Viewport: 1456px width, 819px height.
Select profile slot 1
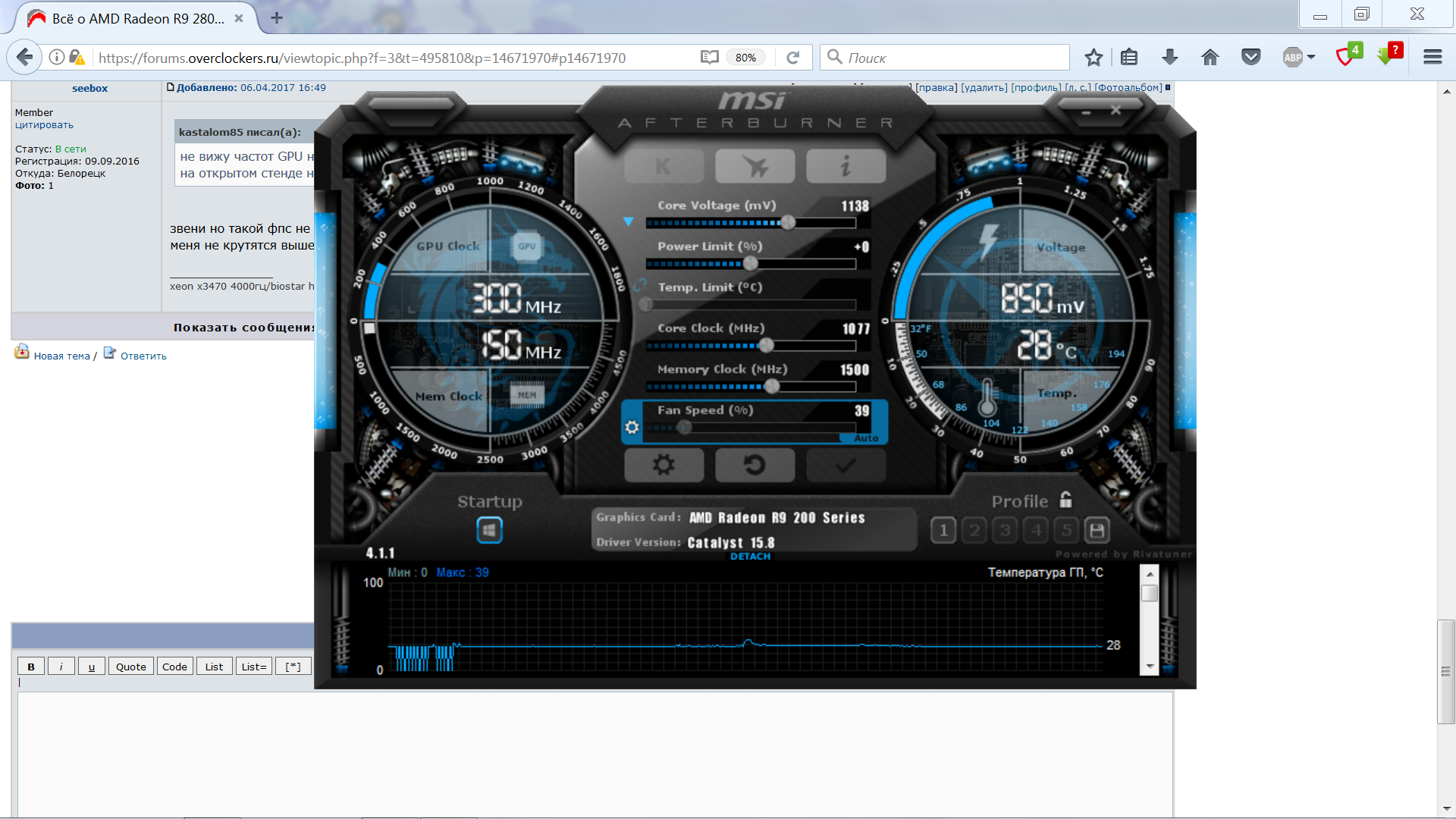point(943,530)
